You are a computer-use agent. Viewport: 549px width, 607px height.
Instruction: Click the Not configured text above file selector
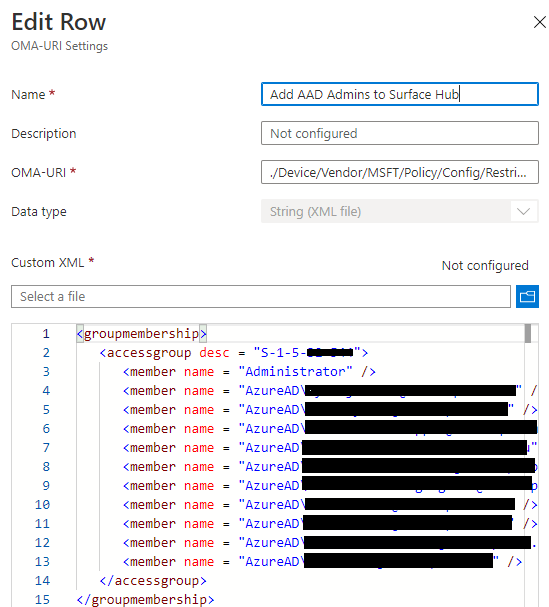[x=485, y=266]
